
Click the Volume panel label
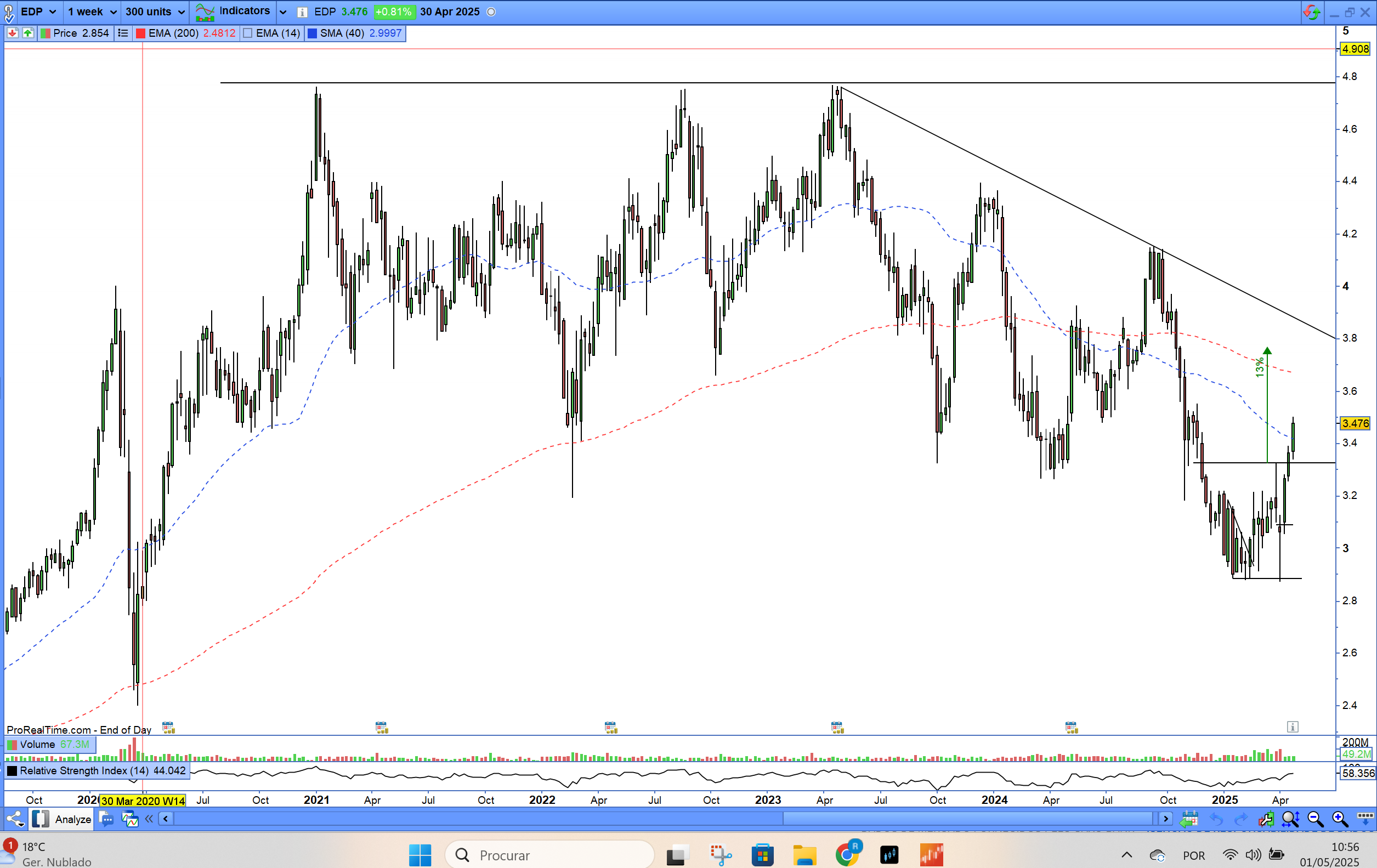pyautogui.click(x=38, y=744)
